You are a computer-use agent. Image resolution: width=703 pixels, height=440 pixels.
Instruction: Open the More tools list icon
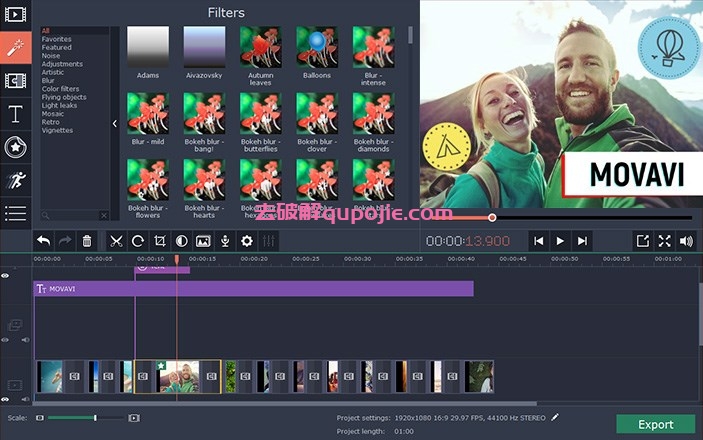[x=15, y=213]
